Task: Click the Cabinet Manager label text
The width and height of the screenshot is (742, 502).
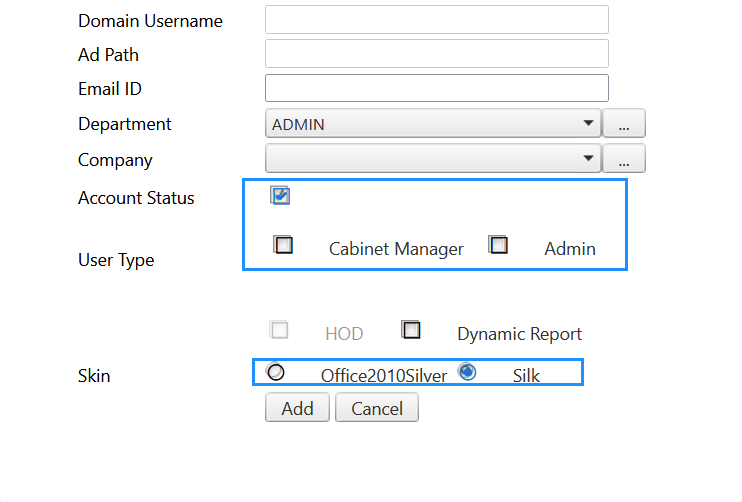Action: [396, 249]
